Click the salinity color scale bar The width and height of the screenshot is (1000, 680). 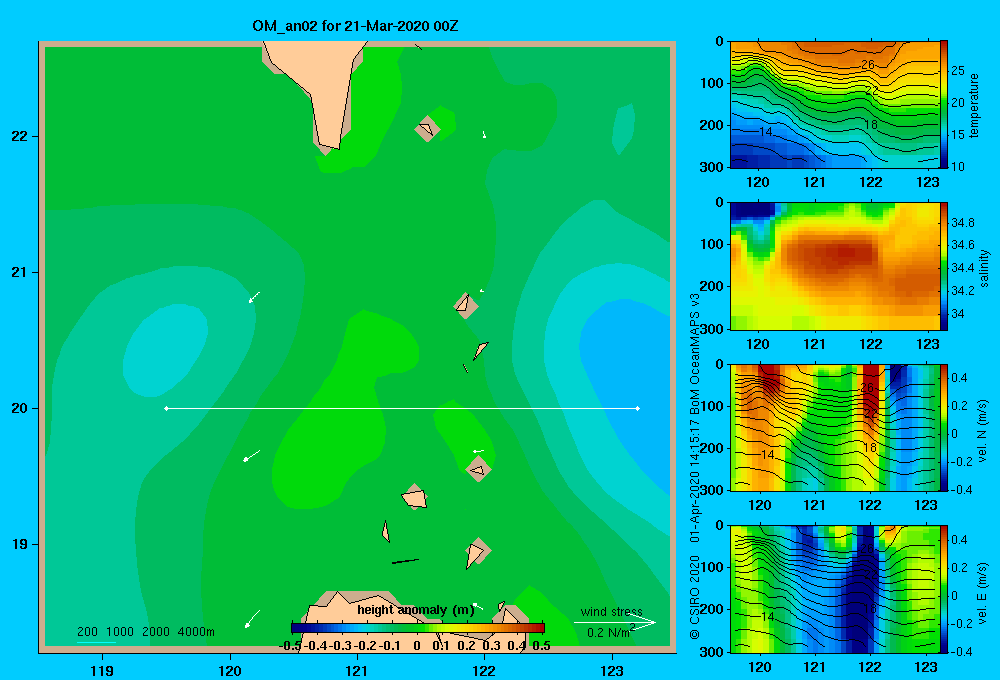pos(944,266)
